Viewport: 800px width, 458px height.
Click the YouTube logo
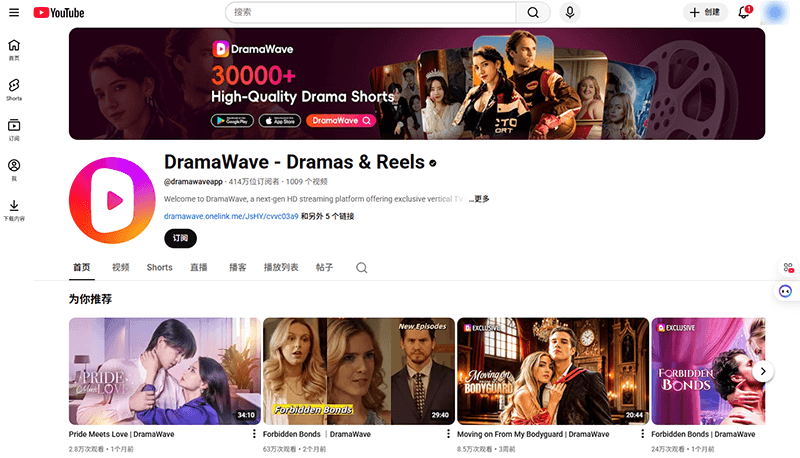59,13
